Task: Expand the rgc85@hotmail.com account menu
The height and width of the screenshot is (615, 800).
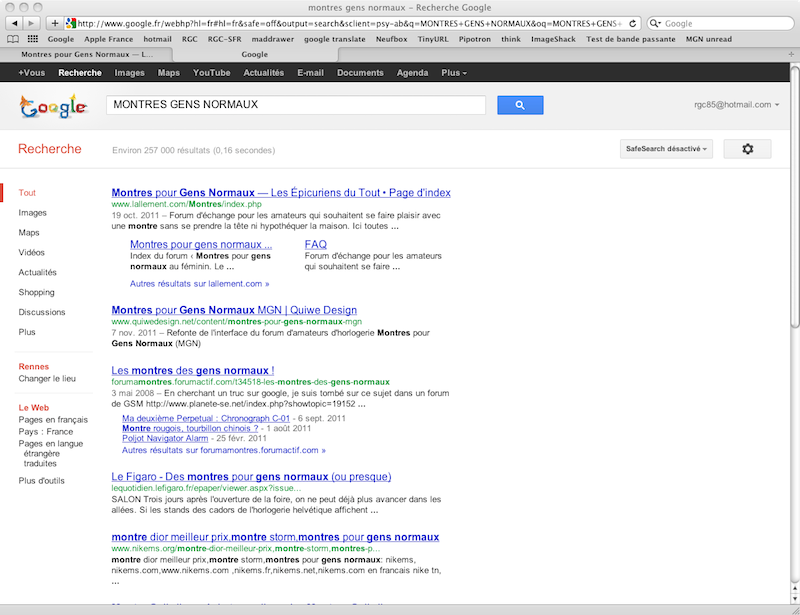Action: point(736,105)
